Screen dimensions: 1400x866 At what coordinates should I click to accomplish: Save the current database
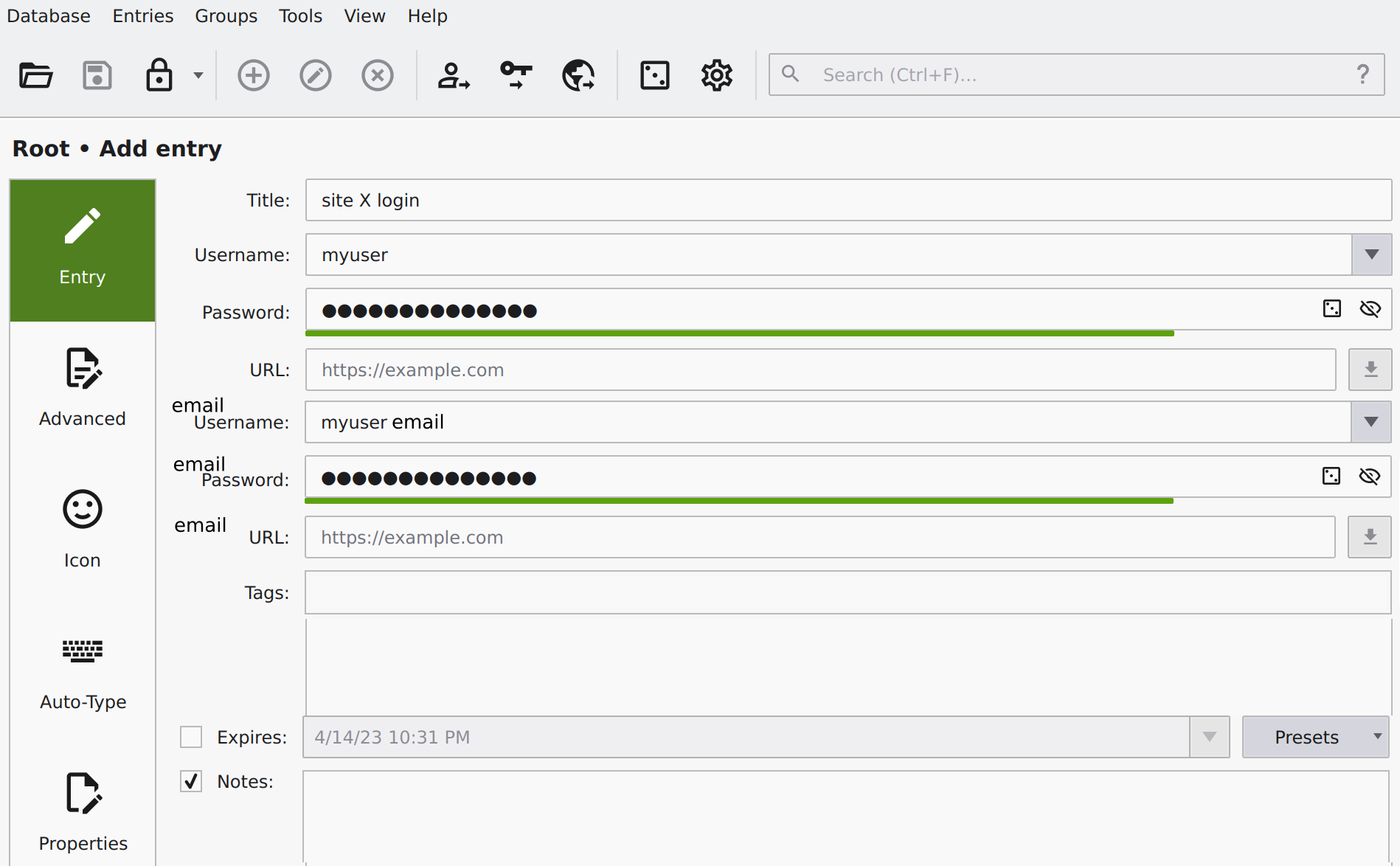(x=97, y=75)
